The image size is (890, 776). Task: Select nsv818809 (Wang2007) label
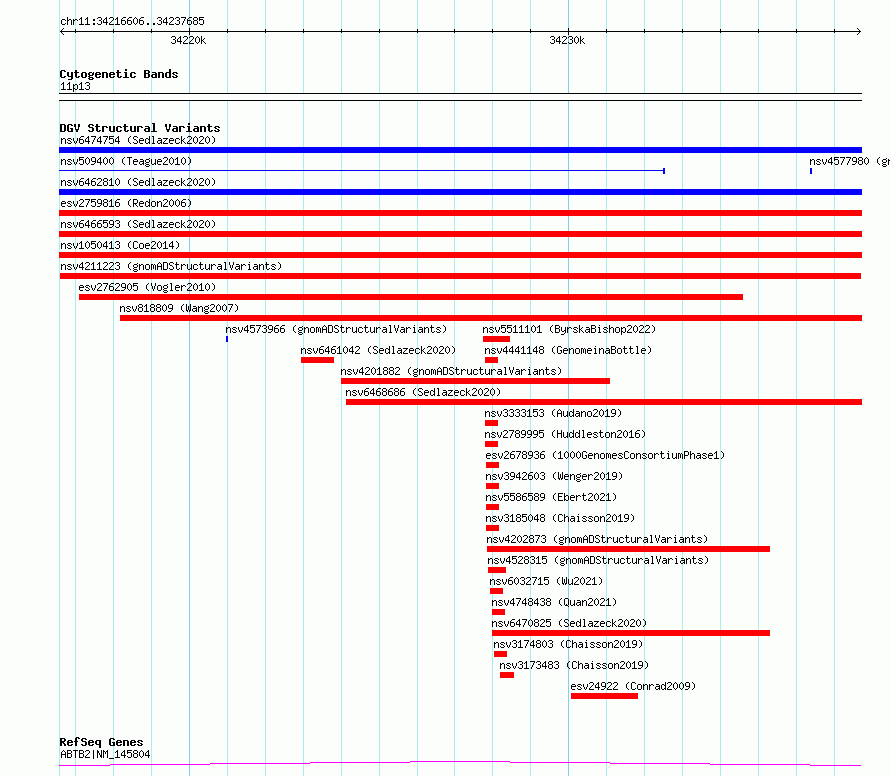pos(179,308)
